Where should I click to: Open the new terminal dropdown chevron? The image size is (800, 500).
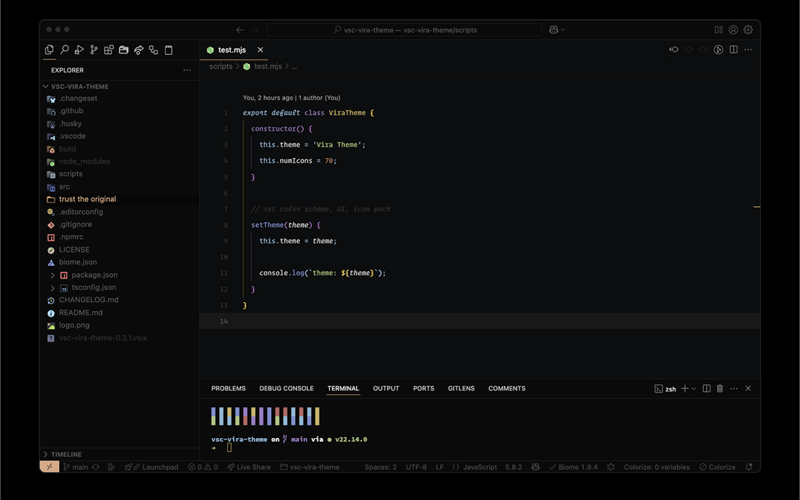pos(693,389)
